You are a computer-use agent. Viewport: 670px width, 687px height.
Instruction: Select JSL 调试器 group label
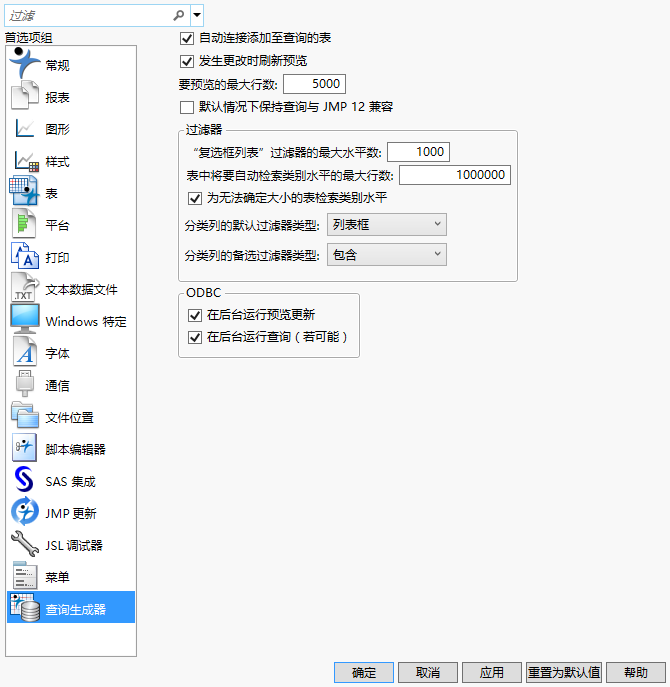74,545
